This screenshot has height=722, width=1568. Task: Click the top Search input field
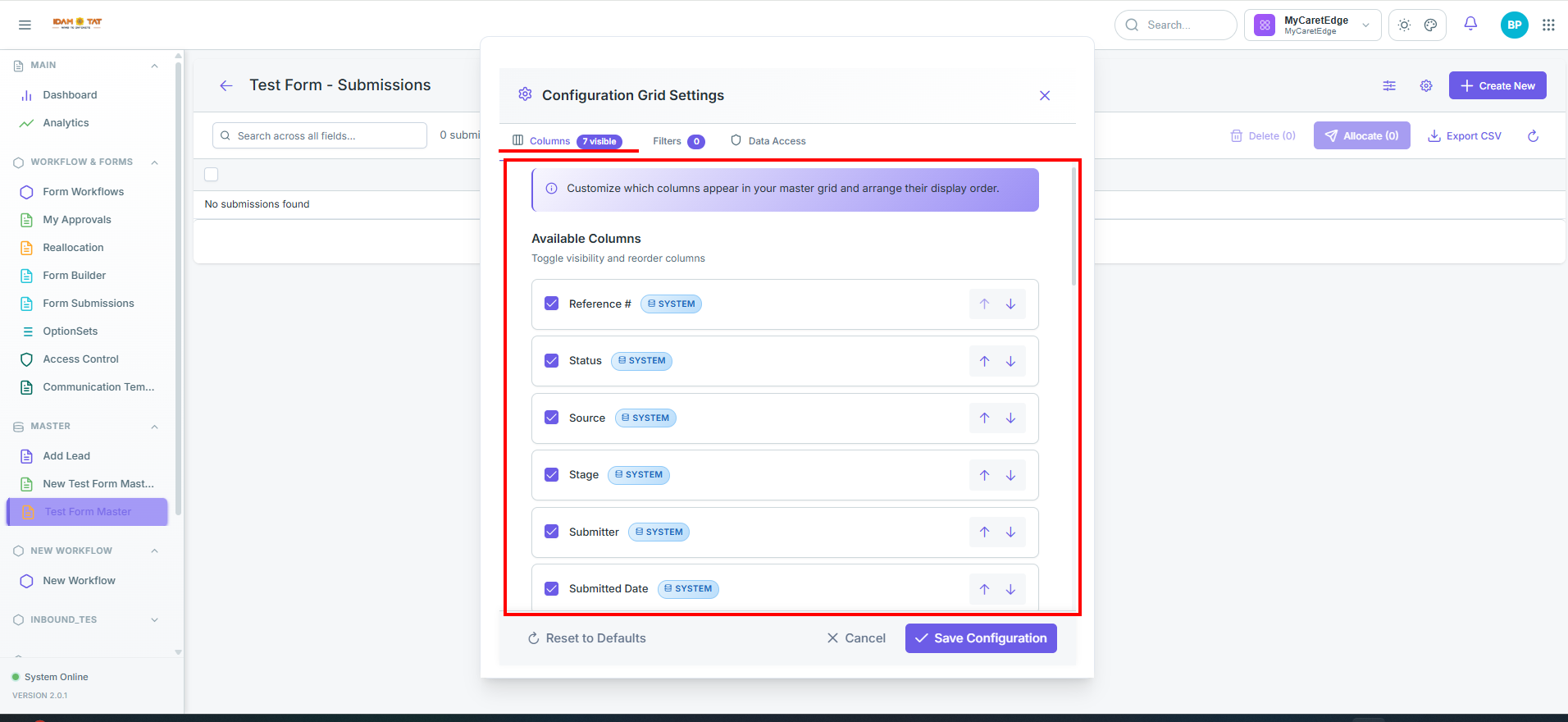coord(1175,25)
